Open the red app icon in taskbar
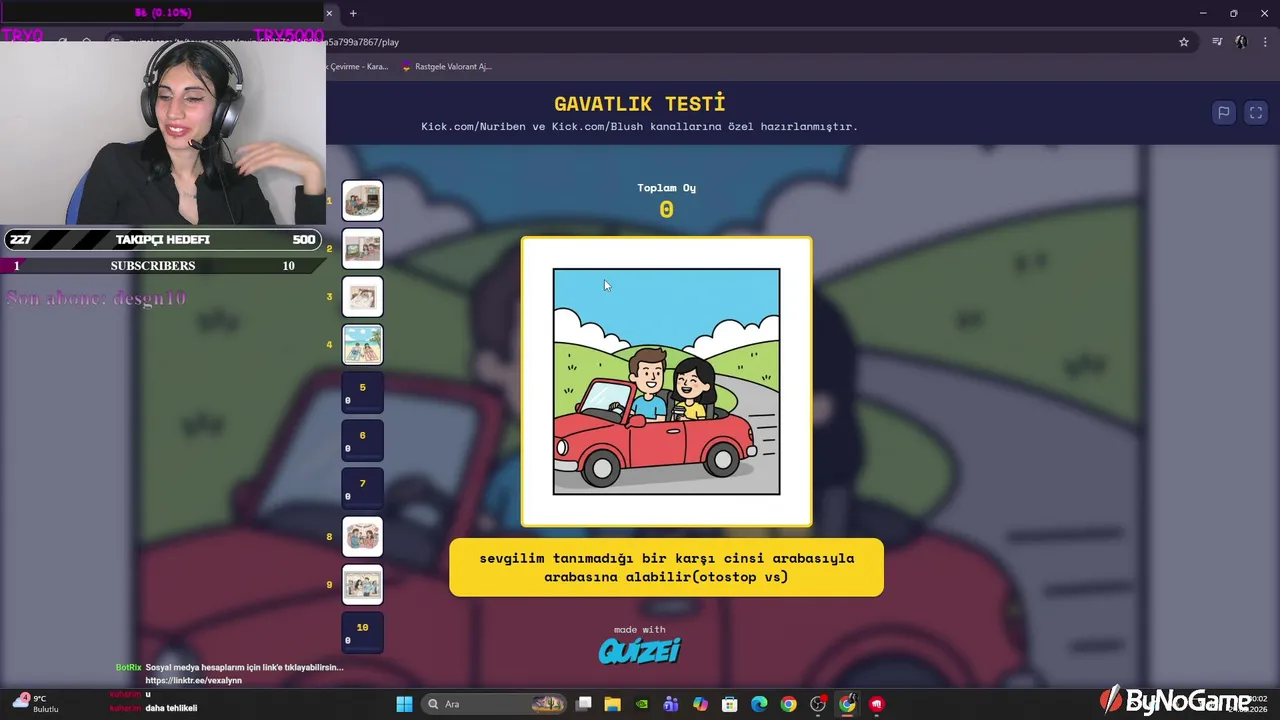The width and height of the screenshot is (1280, 720). 877,704
